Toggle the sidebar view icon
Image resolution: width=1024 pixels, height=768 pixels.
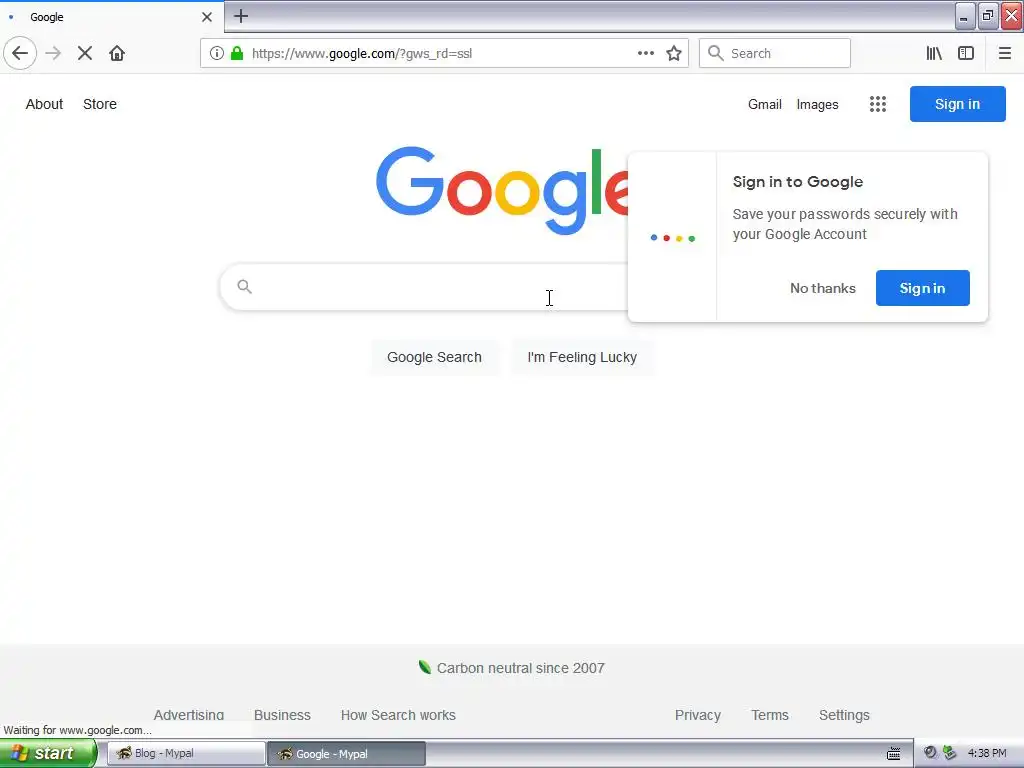(966, 53)
